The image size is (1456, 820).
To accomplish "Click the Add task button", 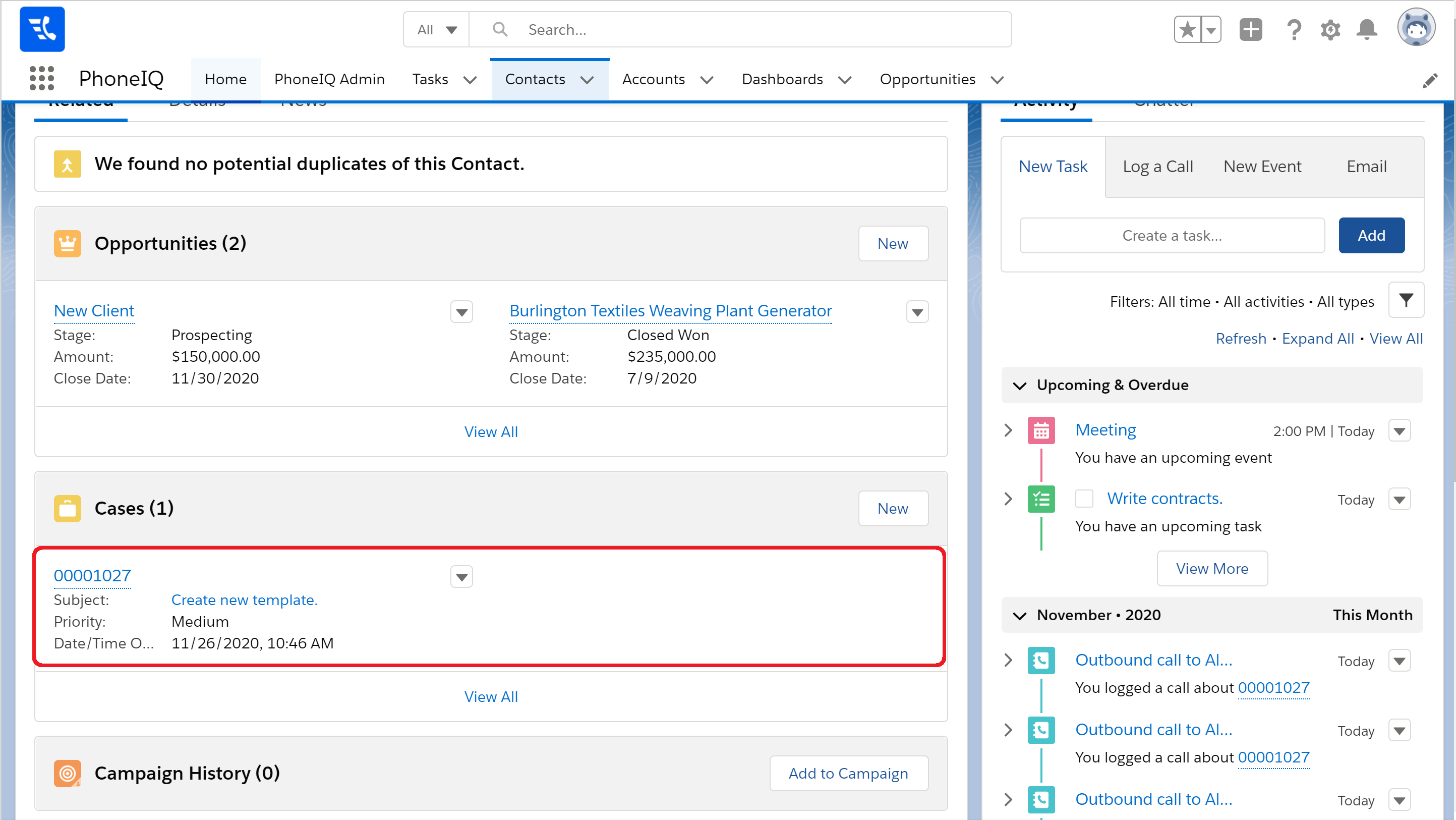I will point(1371,235).
